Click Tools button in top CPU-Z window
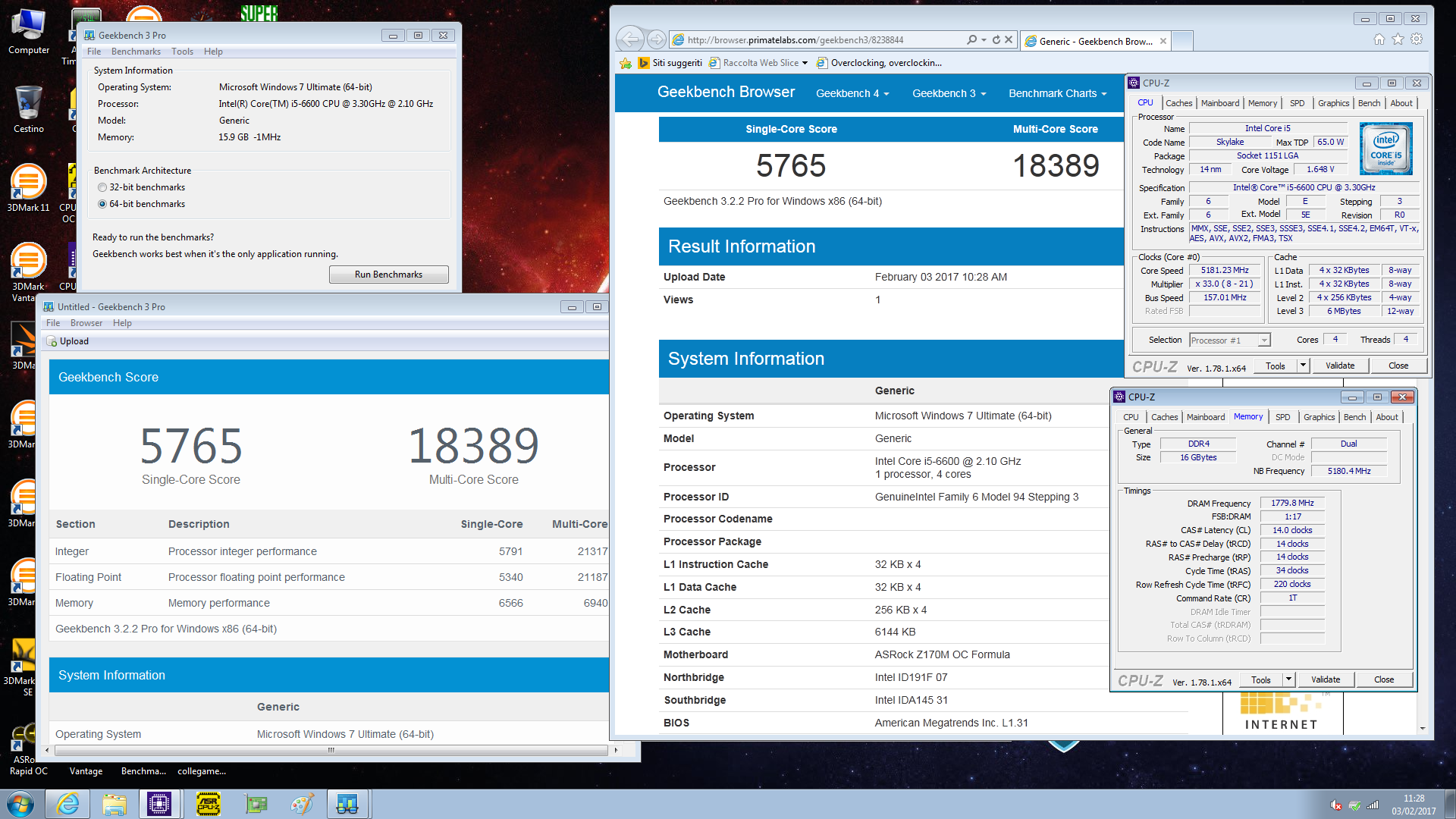This screenshot has height=819, width=1456. (x=1276, y=366)
